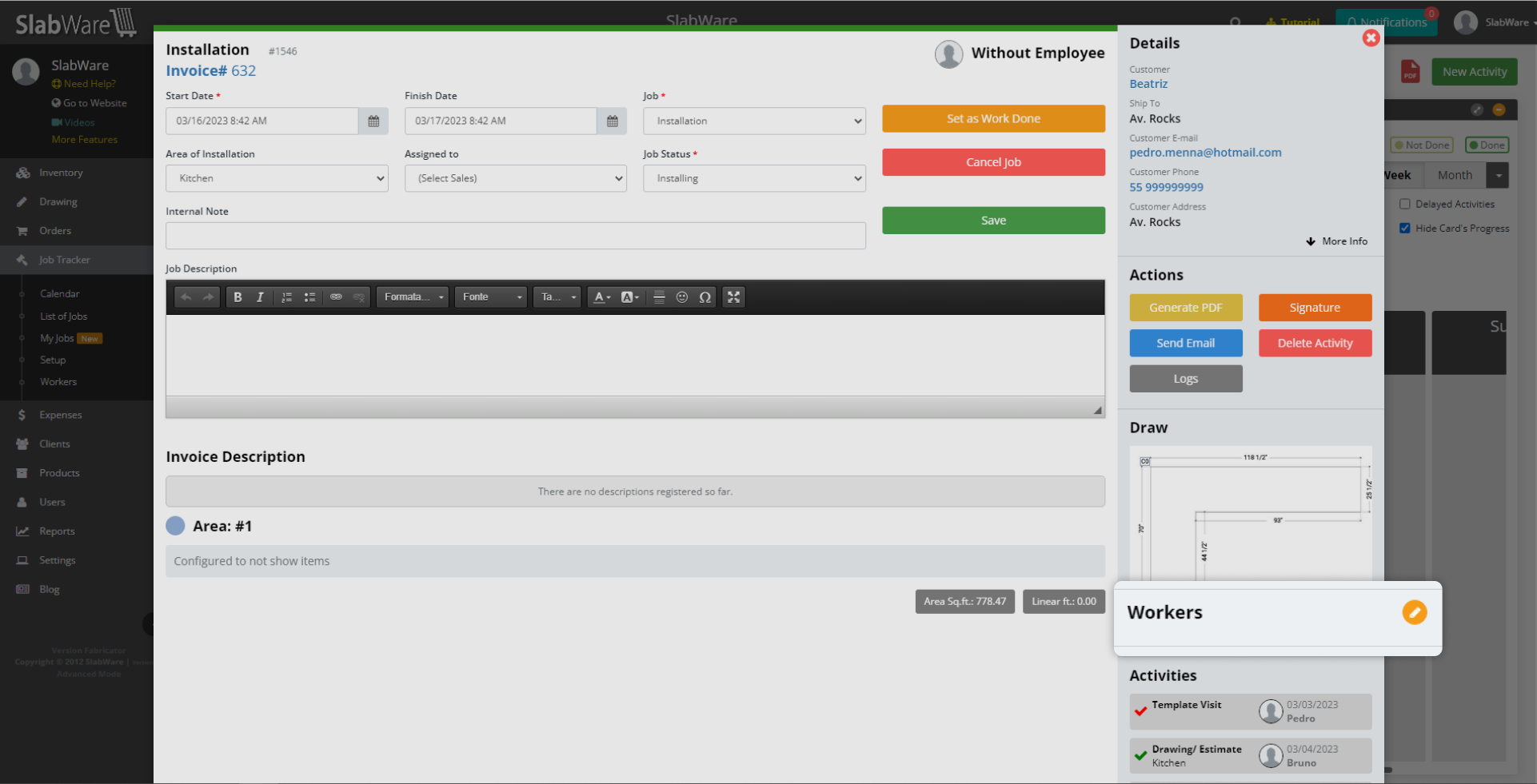Viewport: 1537px width, 784px height.
Task: Maximize the Job Description editor
Action: pyautogui.click(x=734, y=297)
